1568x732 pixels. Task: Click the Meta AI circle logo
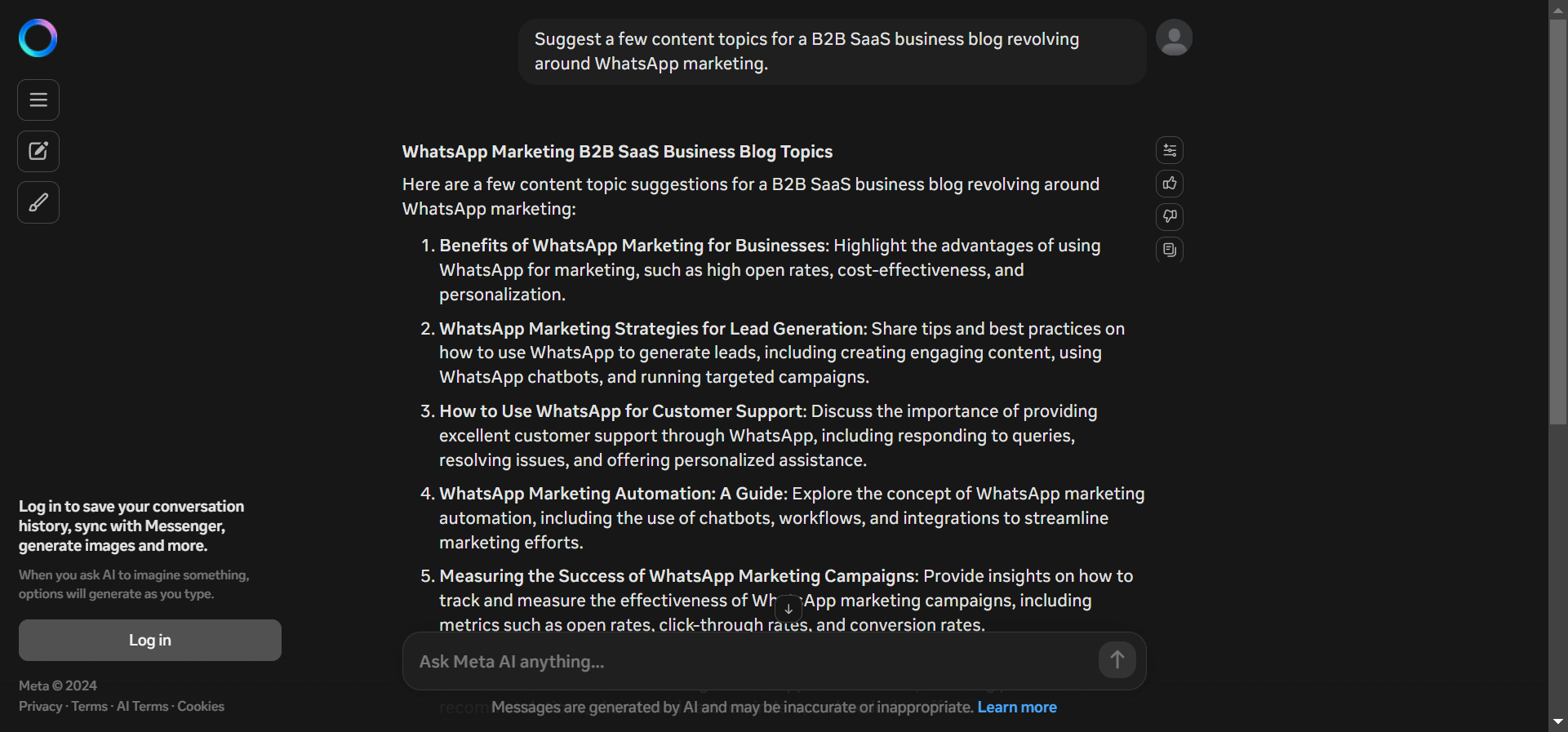[38, 38]
